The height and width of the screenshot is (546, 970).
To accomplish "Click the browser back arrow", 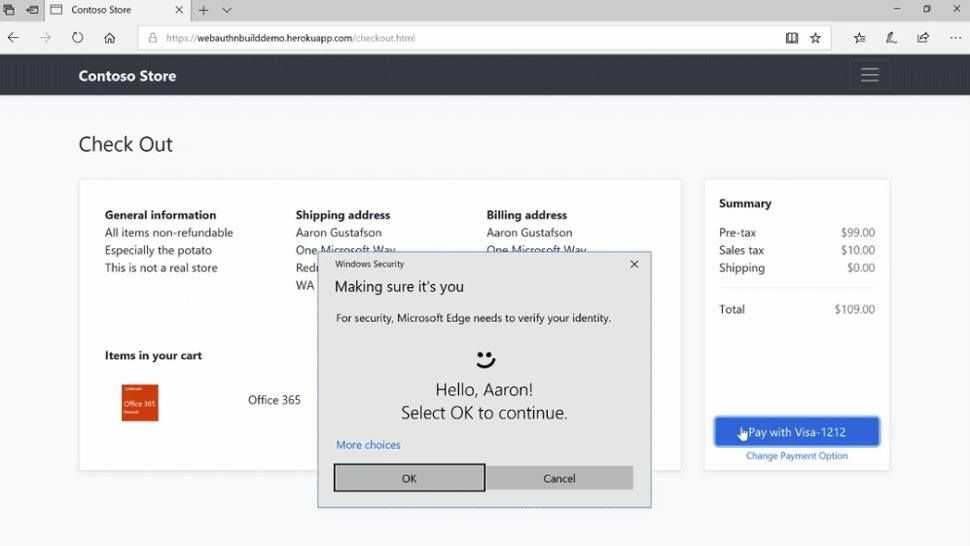I will click(14, 38).
